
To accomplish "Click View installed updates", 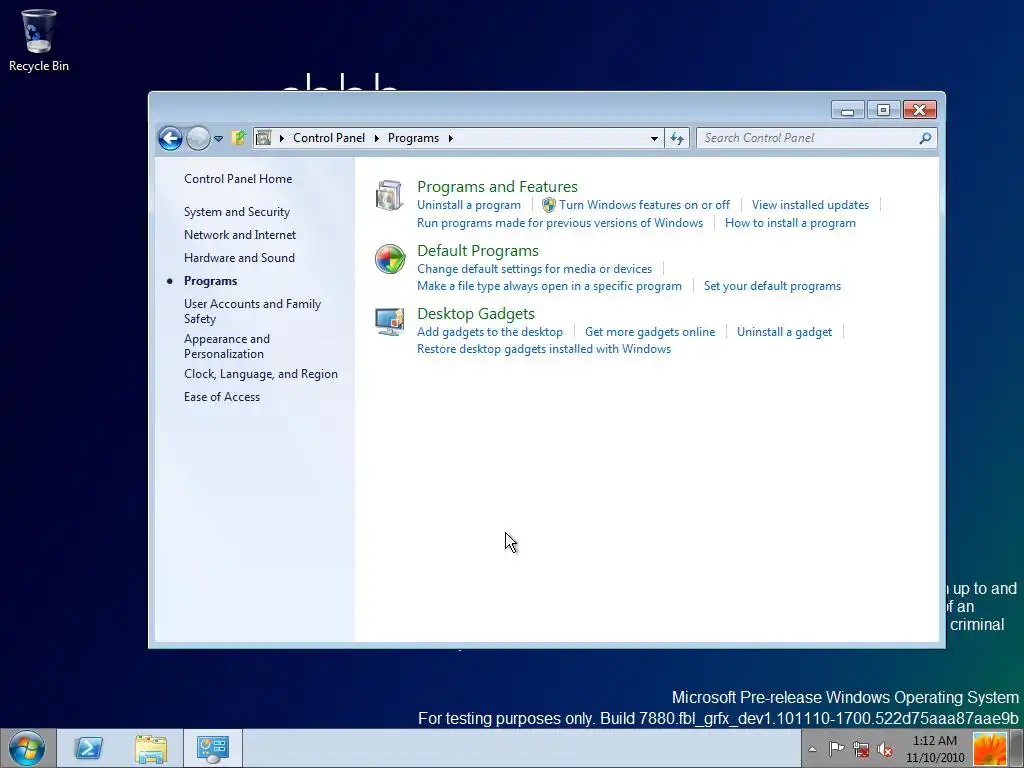I will point(810,205).
